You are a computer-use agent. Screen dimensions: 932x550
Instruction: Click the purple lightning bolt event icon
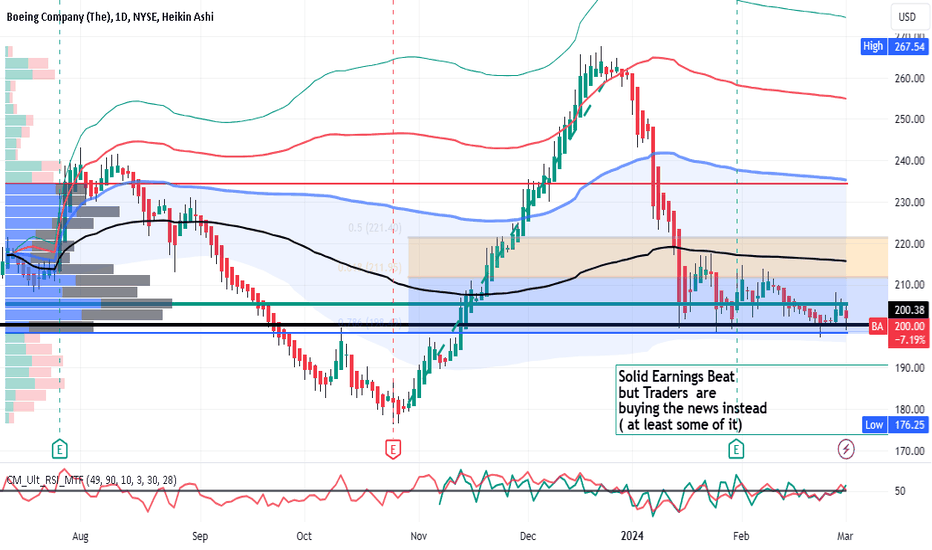click(846, 449)
